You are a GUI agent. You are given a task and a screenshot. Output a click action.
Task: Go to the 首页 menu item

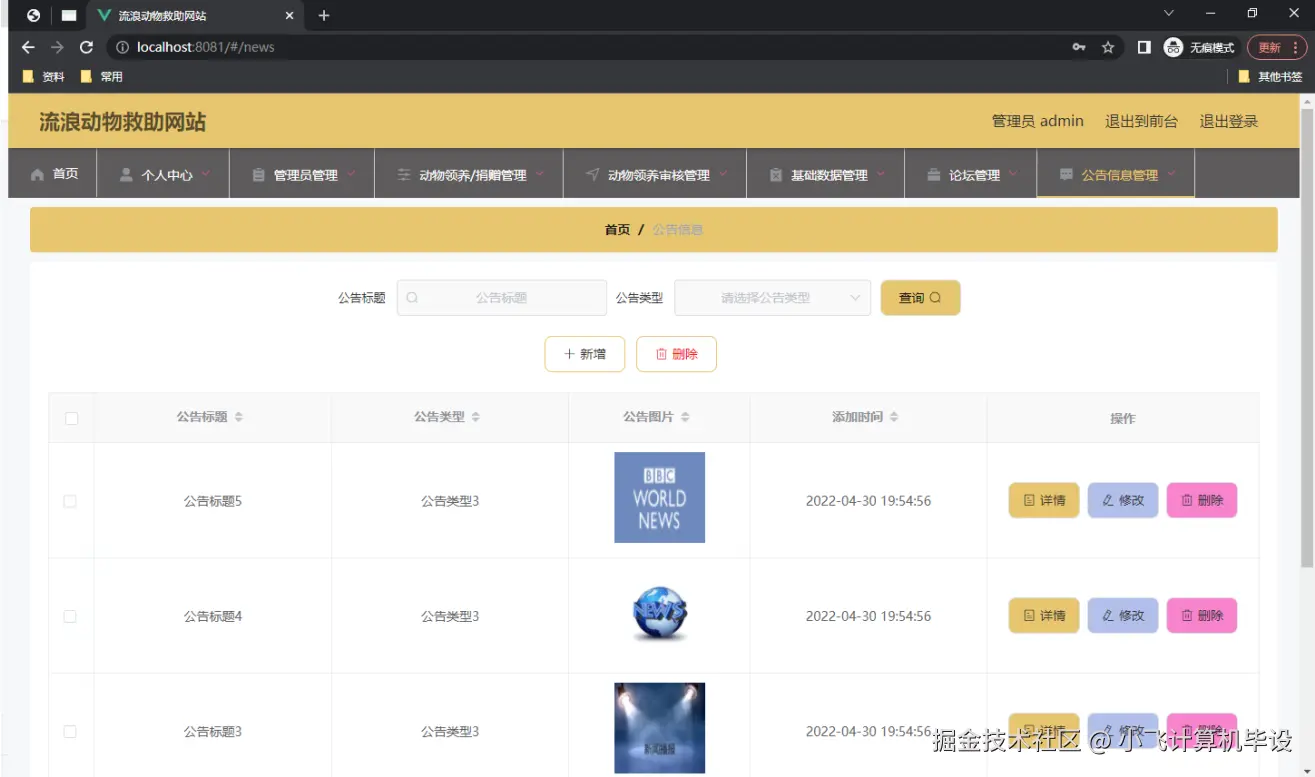tap(53, 174)
